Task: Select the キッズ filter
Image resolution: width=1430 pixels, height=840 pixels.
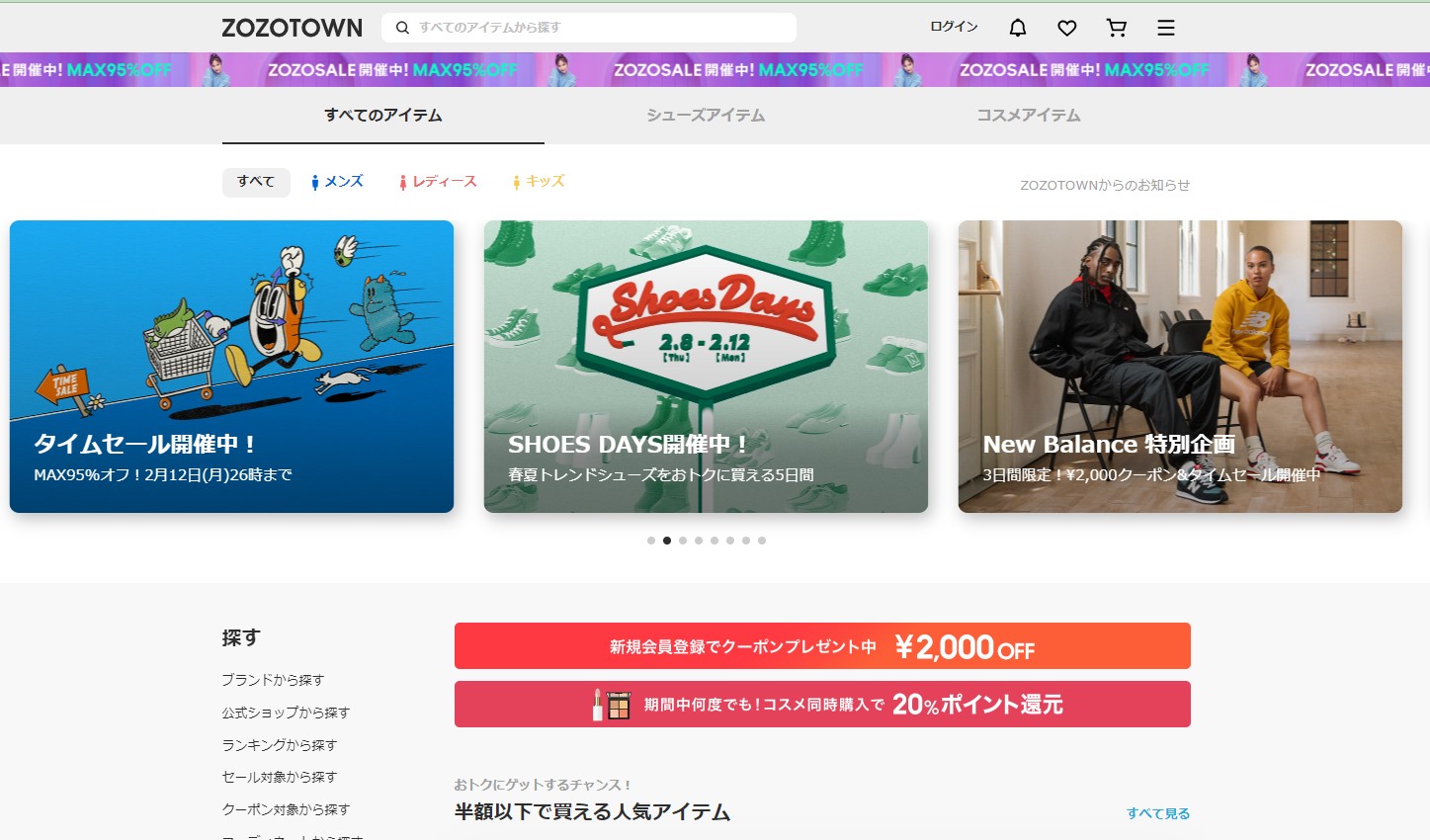Action: pos(539,182)
